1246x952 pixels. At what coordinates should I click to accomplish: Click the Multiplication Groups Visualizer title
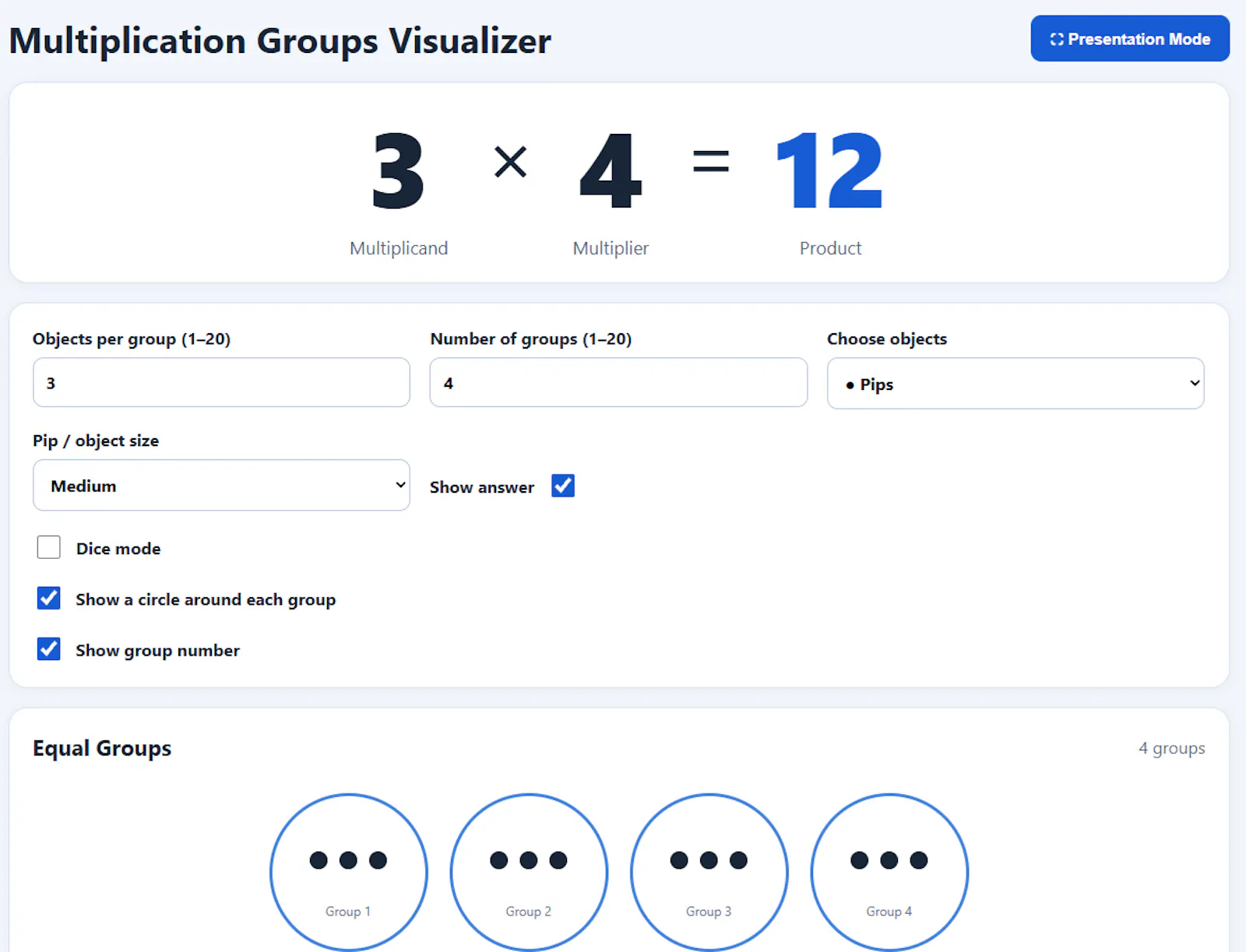point(280,40)
